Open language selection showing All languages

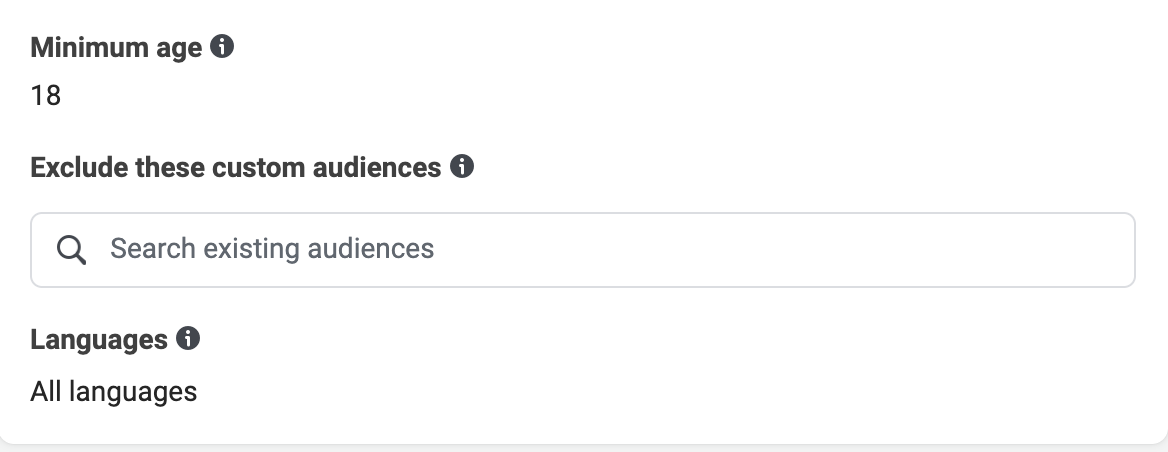tap(114, 391)
